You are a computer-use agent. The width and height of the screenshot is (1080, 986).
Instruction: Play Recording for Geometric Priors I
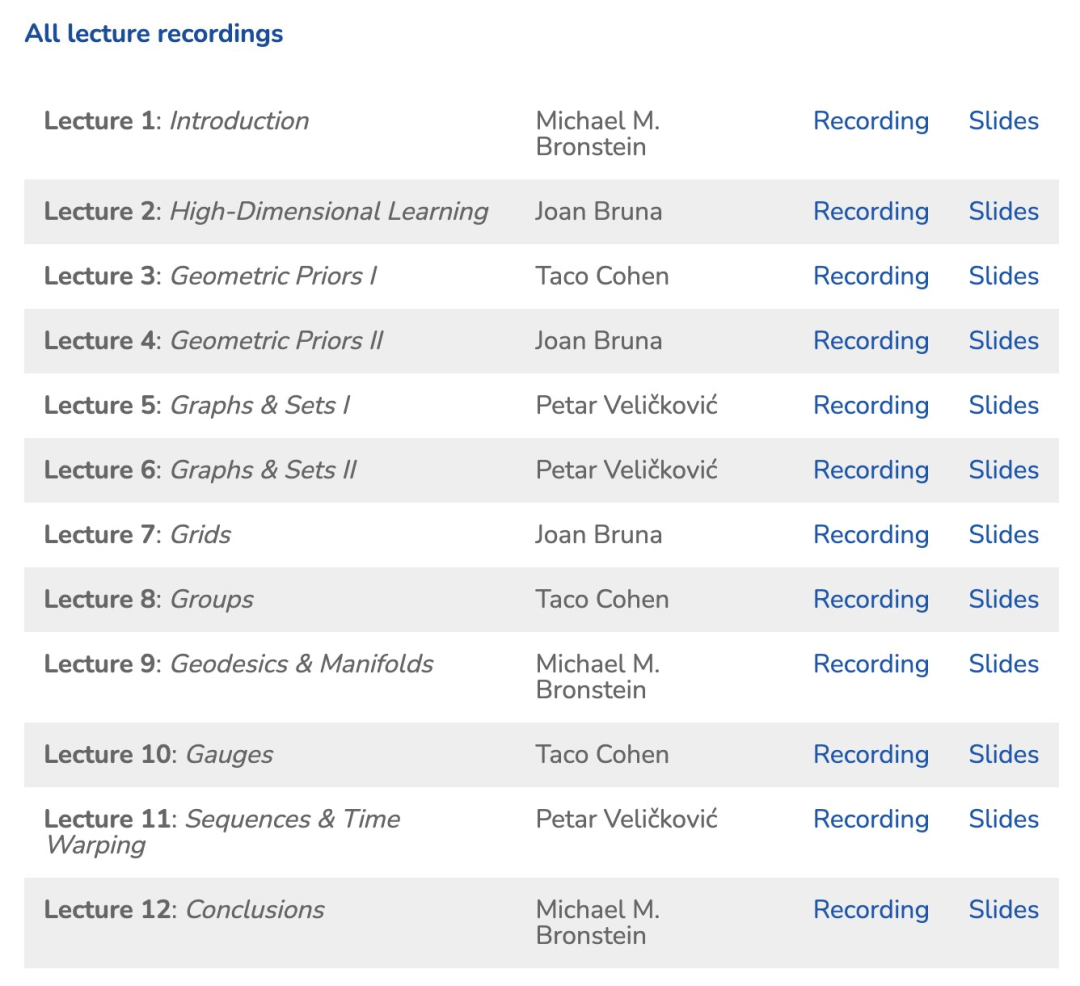point(870,276)
